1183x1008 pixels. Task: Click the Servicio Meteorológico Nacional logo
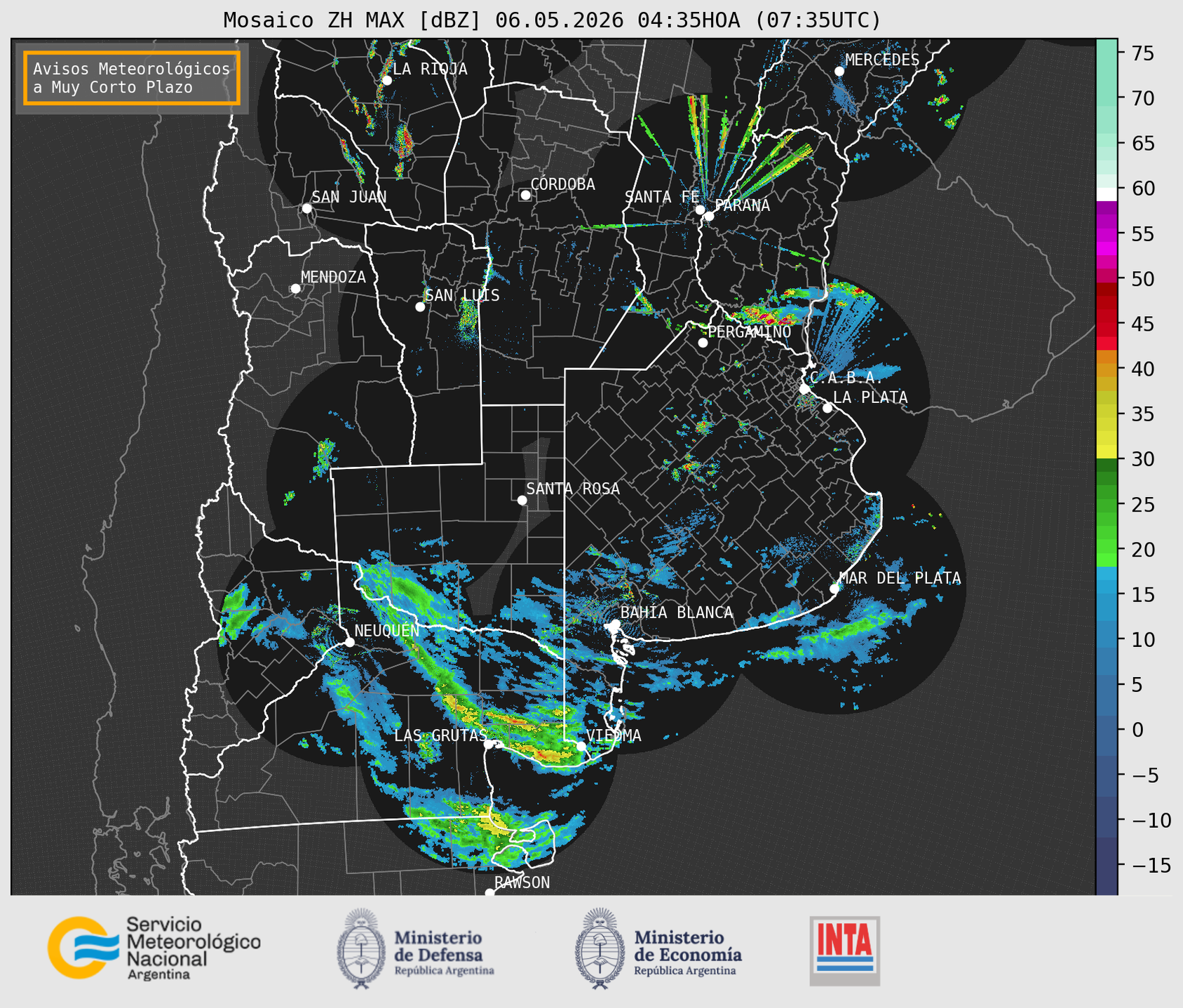point(154,948)
